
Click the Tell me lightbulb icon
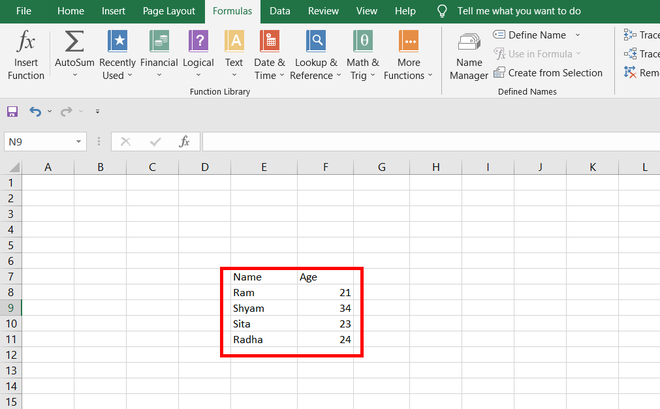442,11
